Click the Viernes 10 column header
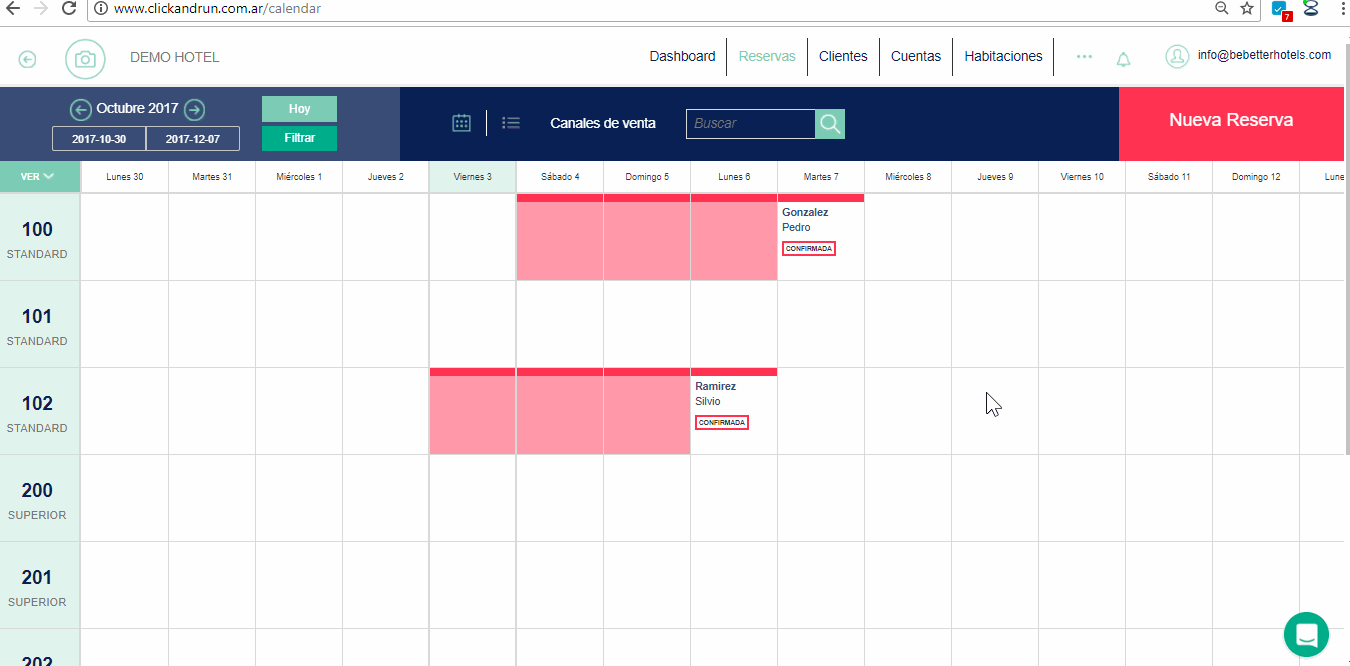The width and height of the screenshot is (1350, 666). click(1082, 177)
